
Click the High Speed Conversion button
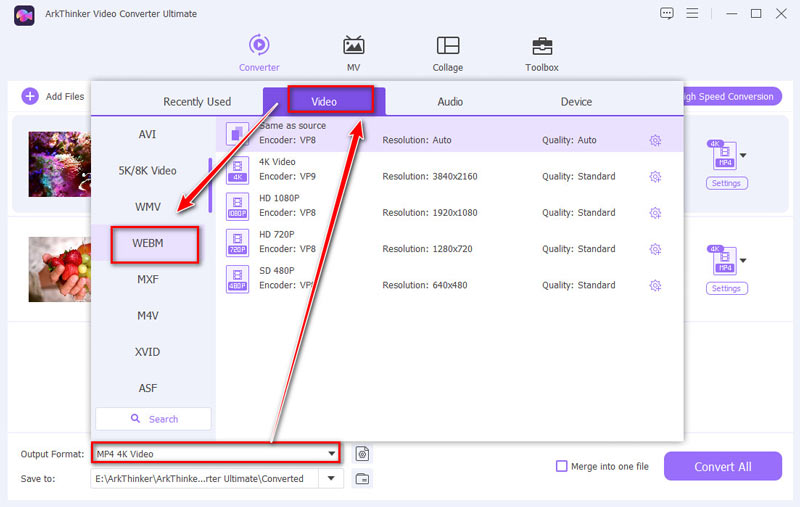pyautogui.click(x=732, y=96)
